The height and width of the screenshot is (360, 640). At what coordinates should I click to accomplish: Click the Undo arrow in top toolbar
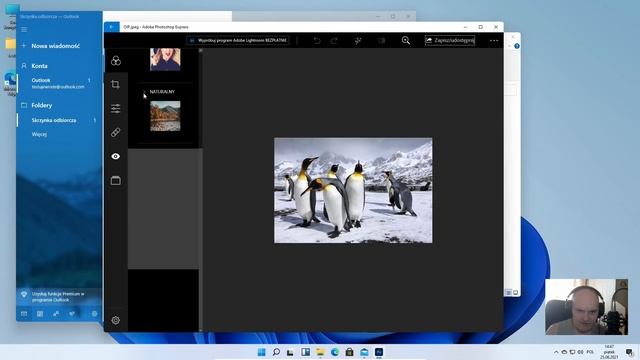coord(317,40)
